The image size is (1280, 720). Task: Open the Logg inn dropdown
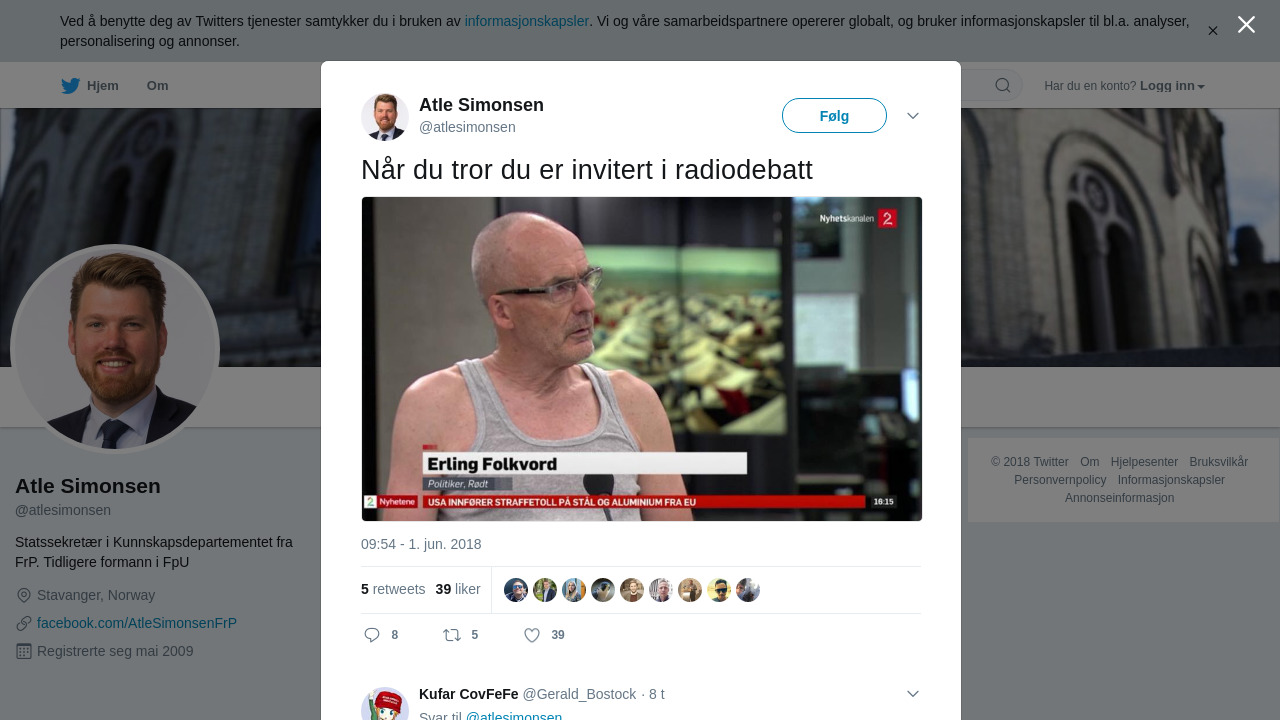(1172, 86)
